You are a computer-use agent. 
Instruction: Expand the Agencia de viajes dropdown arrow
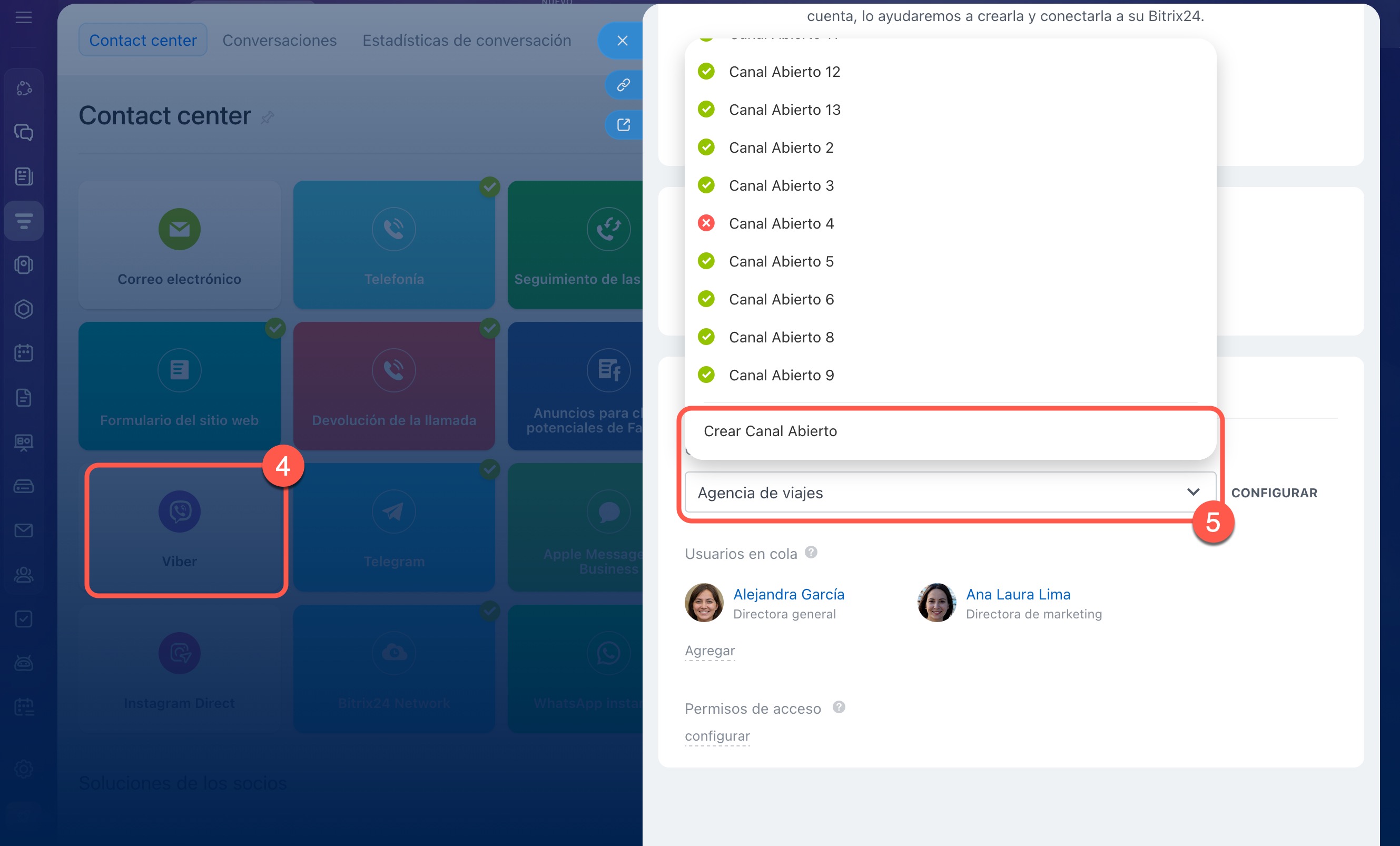(x=1192, y=492)
